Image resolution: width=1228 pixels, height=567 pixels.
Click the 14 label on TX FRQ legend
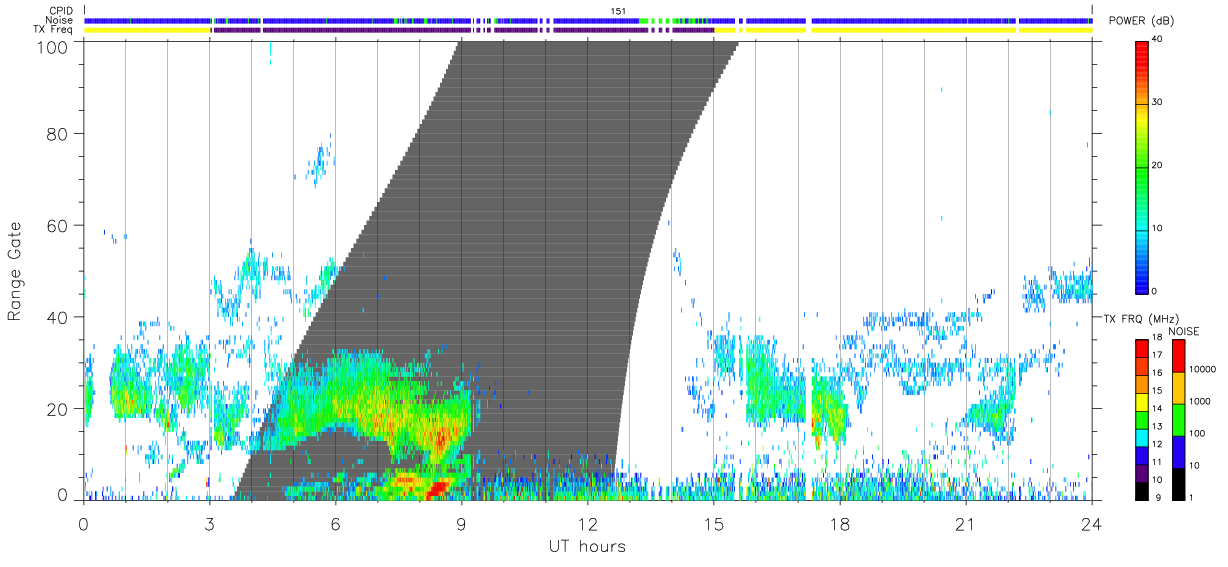coord(1158,408)
